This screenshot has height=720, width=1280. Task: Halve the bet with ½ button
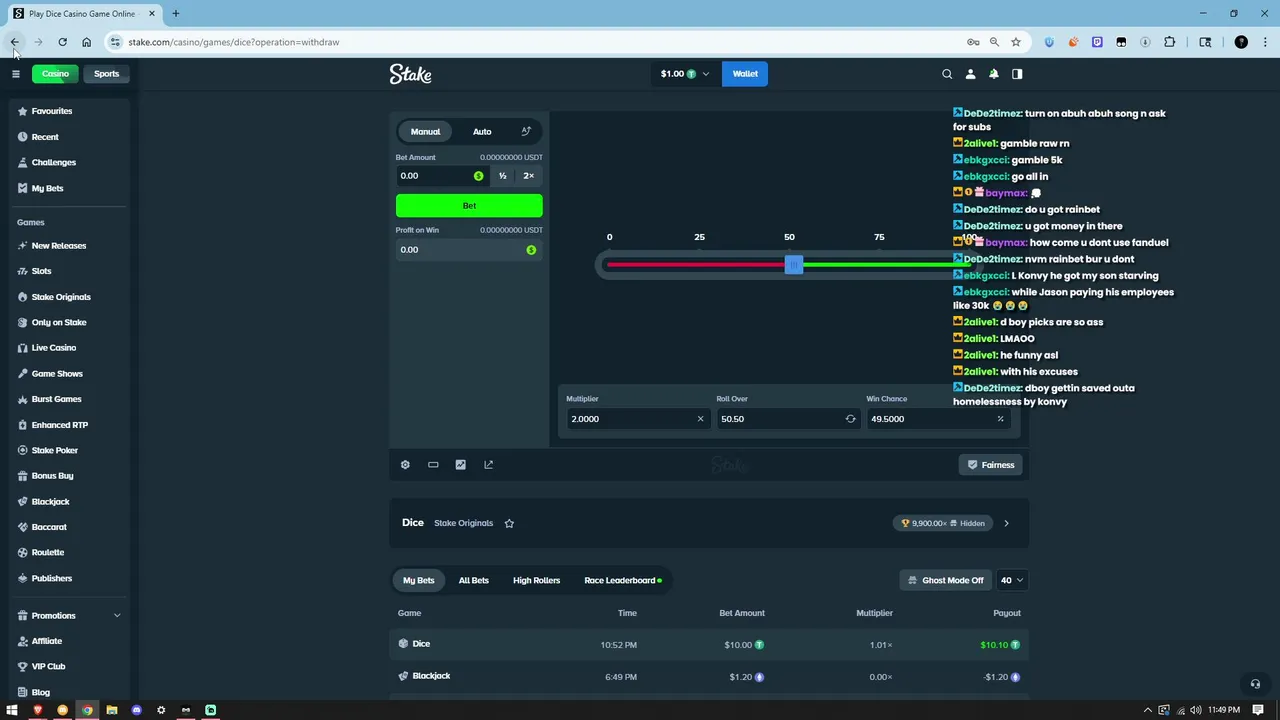[502, 176]
